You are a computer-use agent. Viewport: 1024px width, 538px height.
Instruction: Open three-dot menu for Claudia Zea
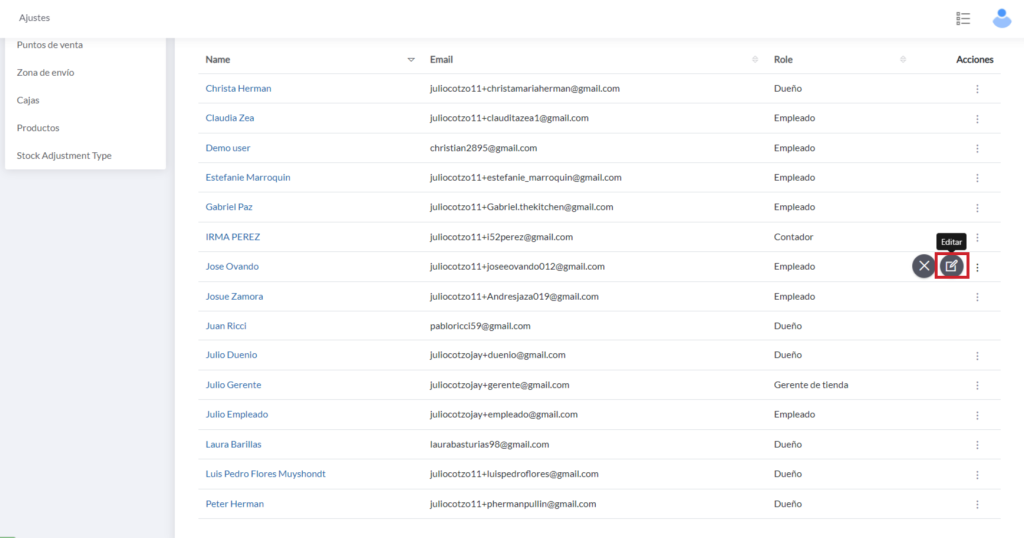(977, 118)
